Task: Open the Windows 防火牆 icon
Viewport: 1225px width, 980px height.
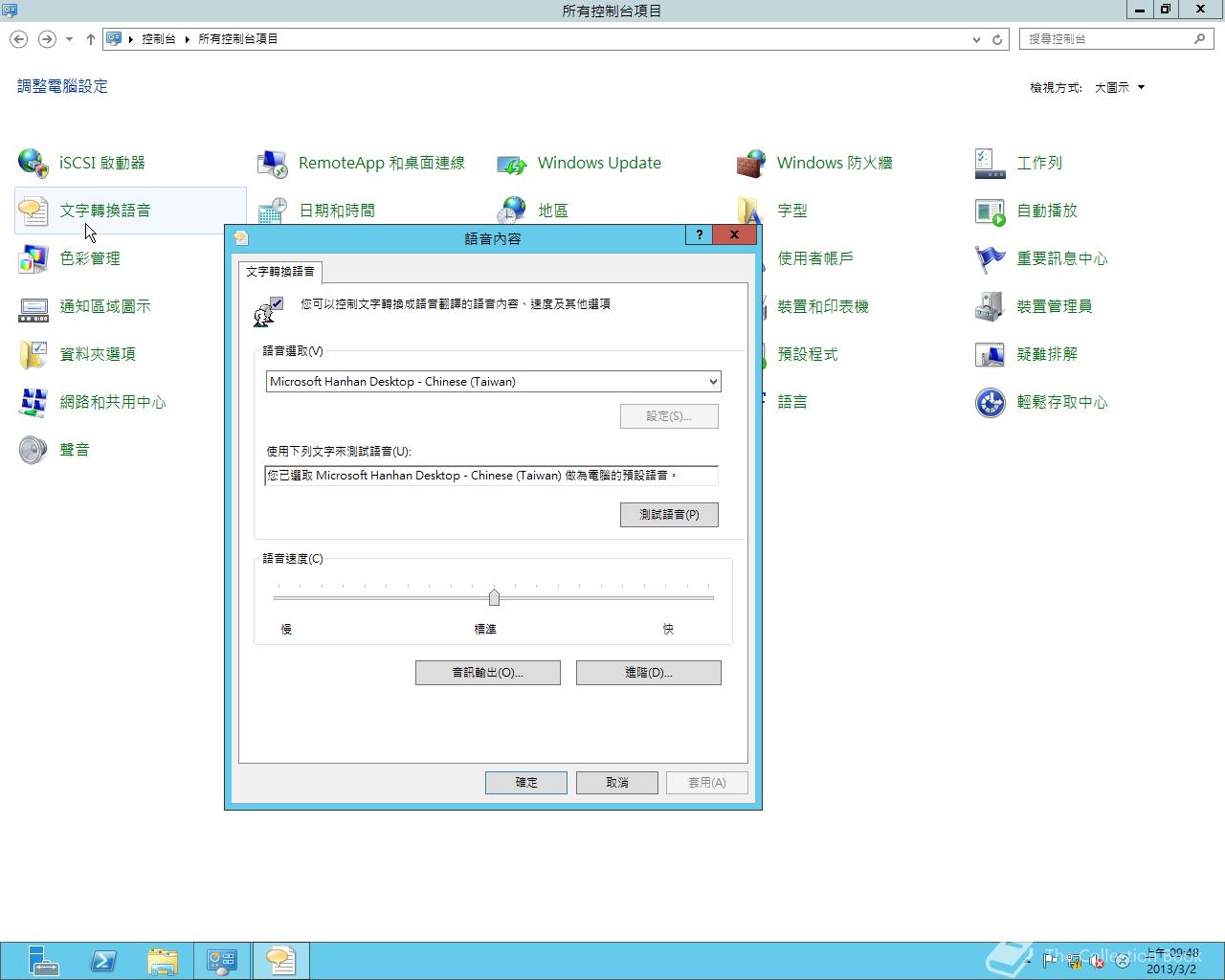Action: pos(751,163)
